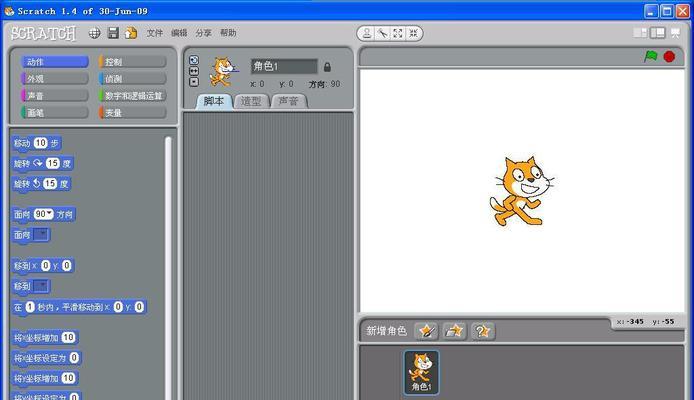694x400 pixels.
Task: Paint a new sprite button
Action: pos(426,331)
